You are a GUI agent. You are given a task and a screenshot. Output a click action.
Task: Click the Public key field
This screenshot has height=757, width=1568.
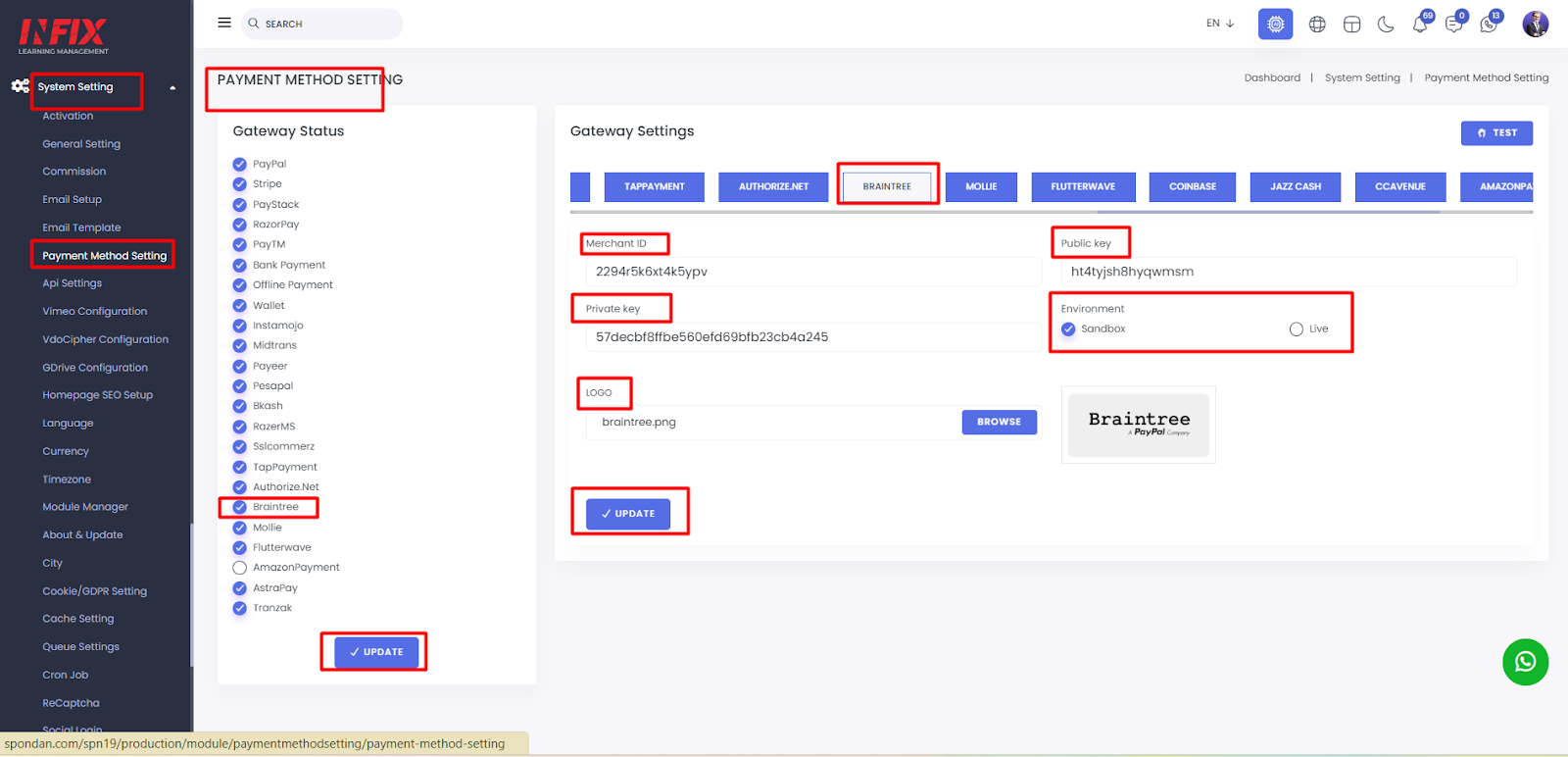1289,272
